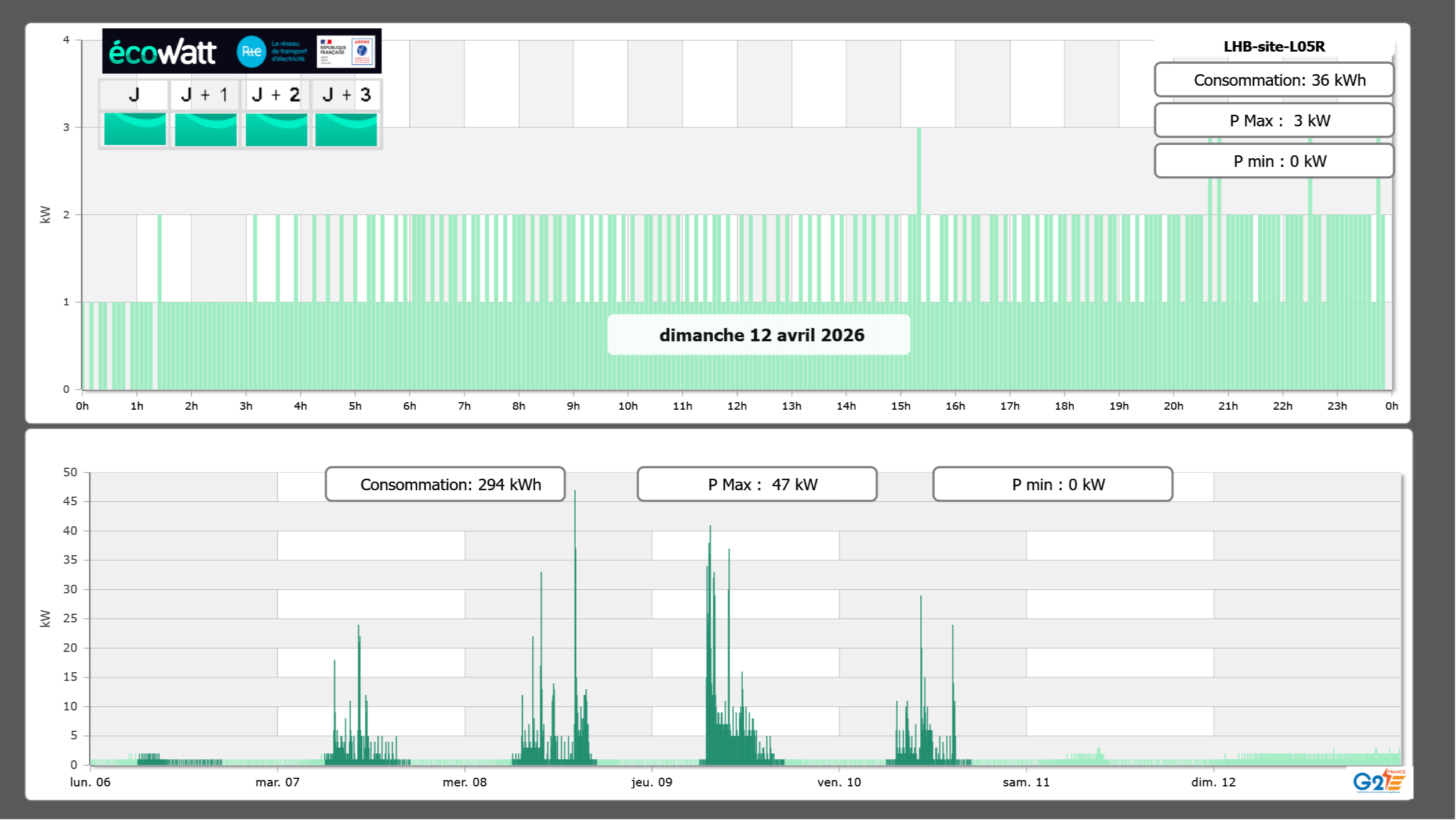Screen dimensions: 1456x820
Task: Click the LHB-site-L05R site title
Action: pyautogui.click(x=1273, y=46)
